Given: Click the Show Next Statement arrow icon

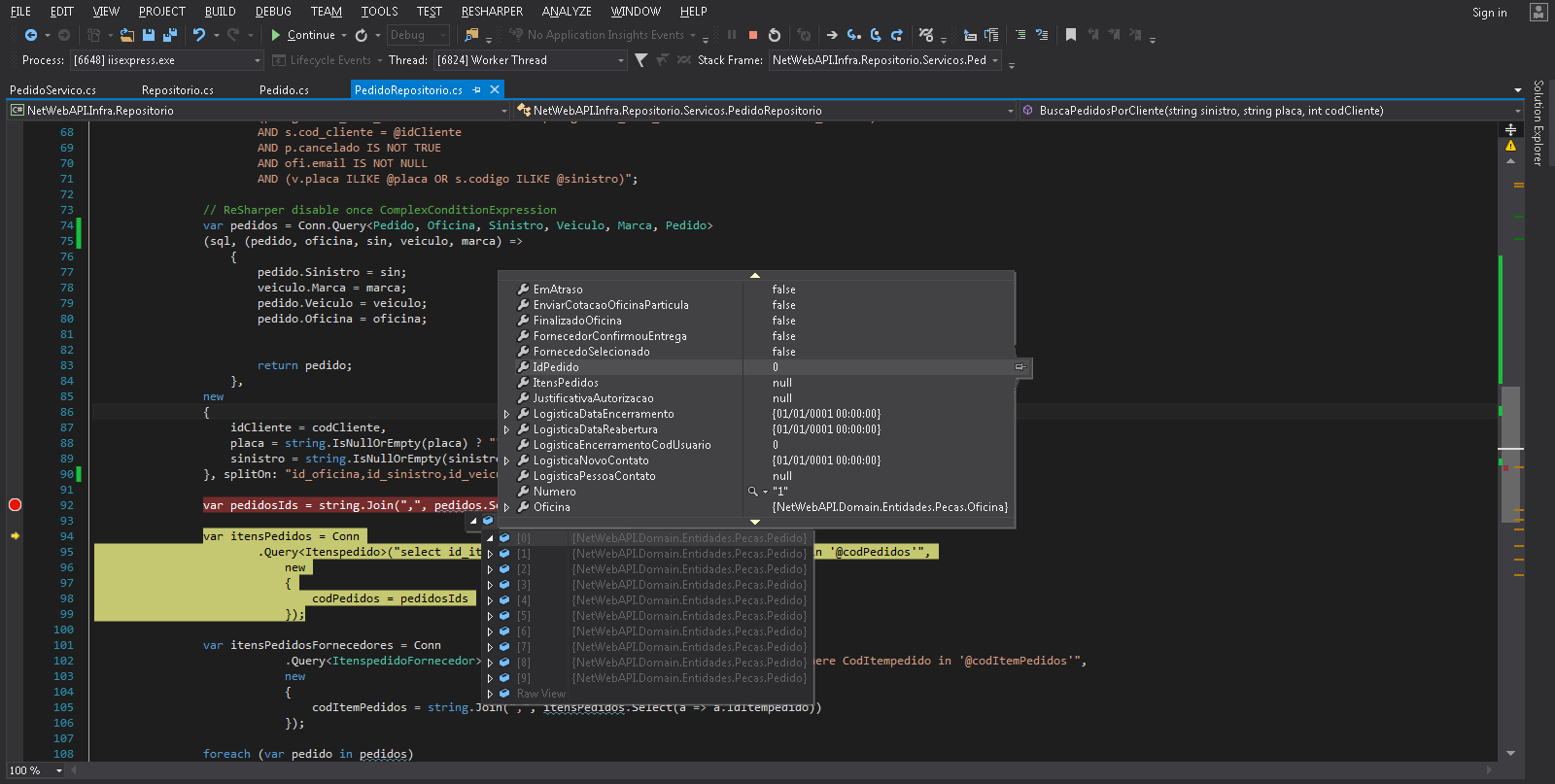Looking at the screenshot, I should click(x=832, y=35).
